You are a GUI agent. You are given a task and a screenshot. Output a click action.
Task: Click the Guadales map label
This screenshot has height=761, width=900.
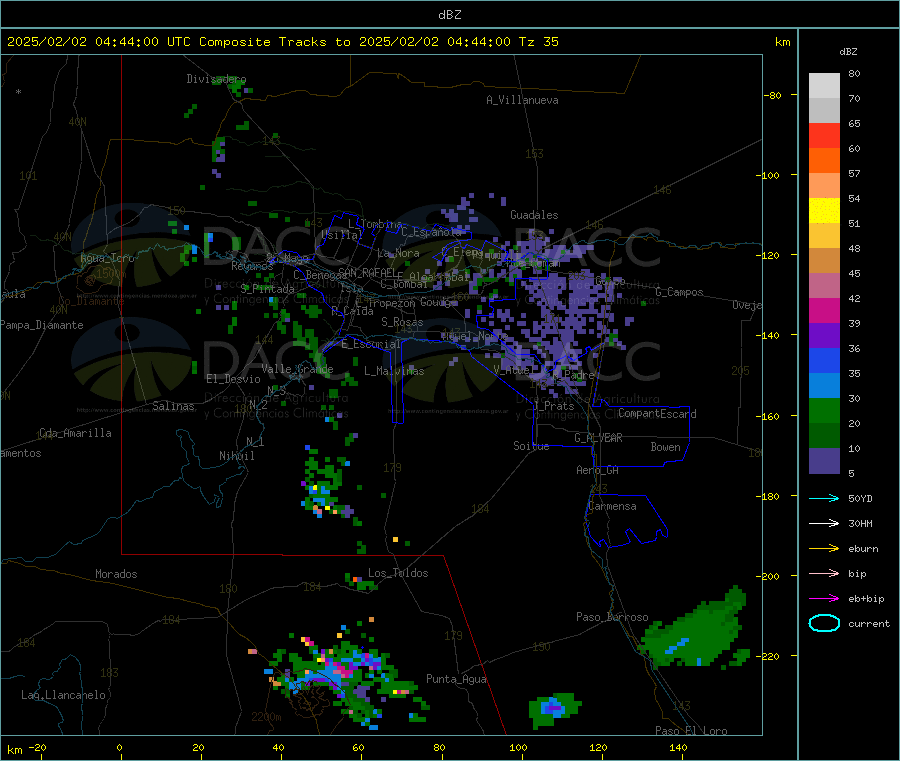click(534, 215)
